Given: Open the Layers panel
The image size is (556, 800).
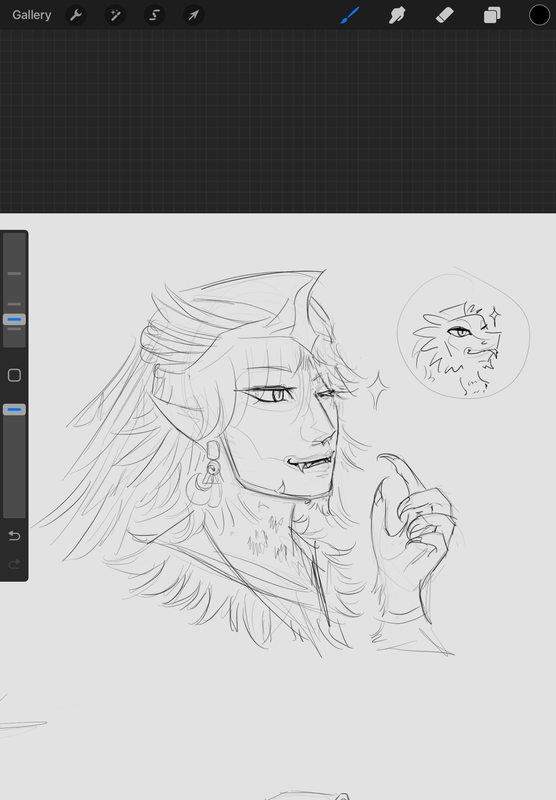Looking at the screenshot, I should pyautogui.click(x=492, y=15).
